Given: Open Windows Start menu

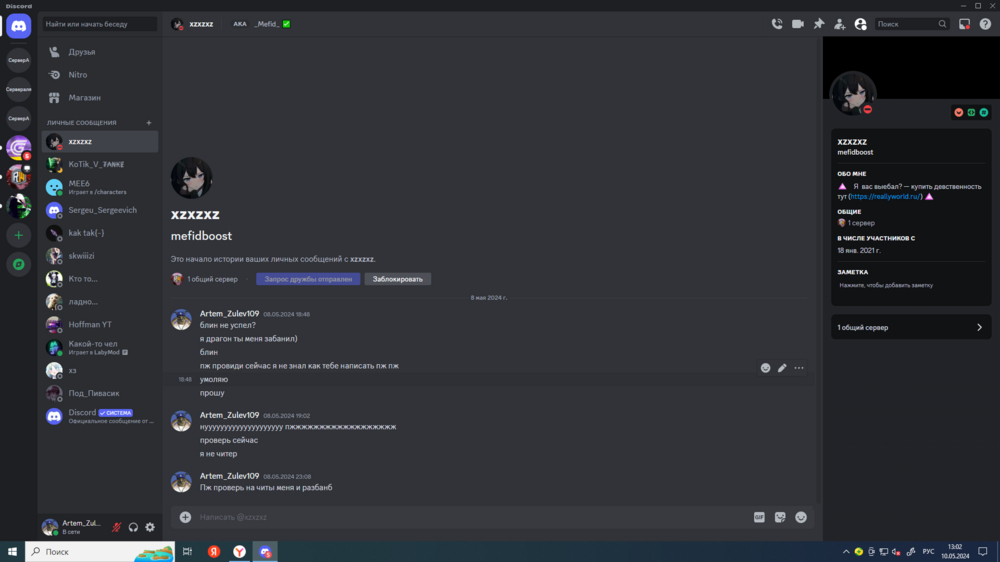Looking at the screenshot, I should pos(12,552).
